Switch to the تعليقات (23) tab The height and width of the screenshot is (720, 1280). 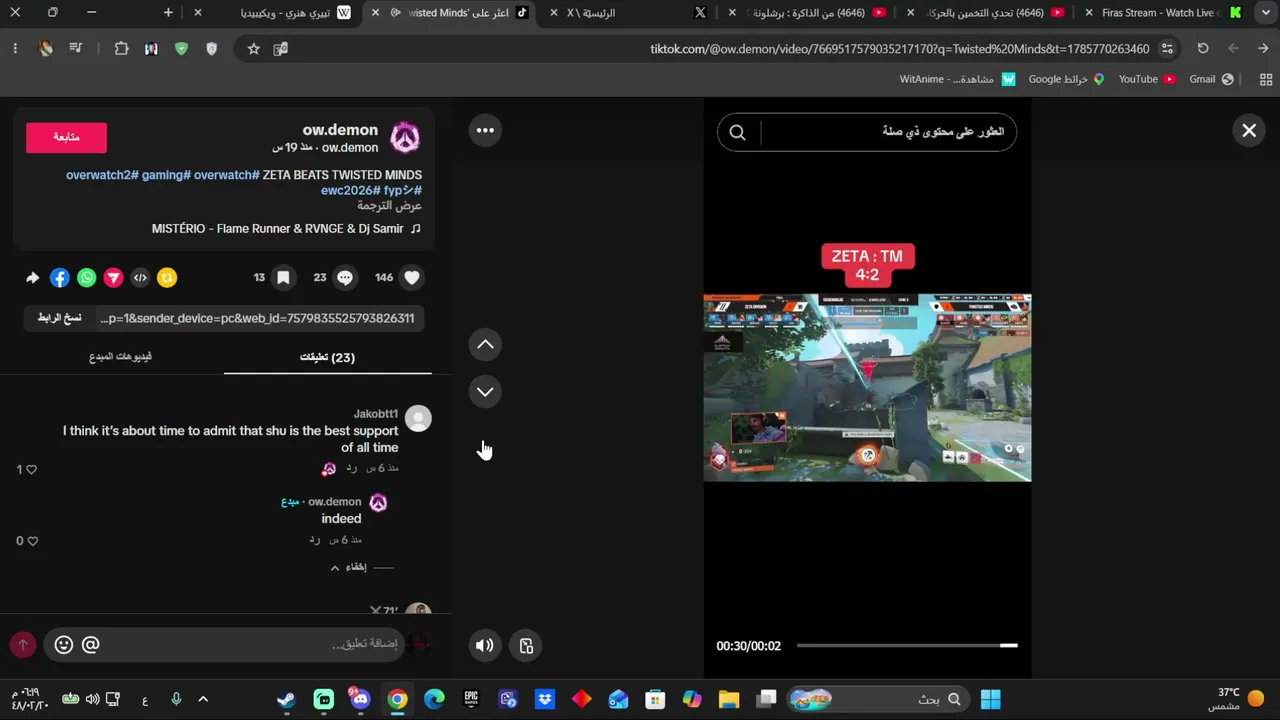328,357
